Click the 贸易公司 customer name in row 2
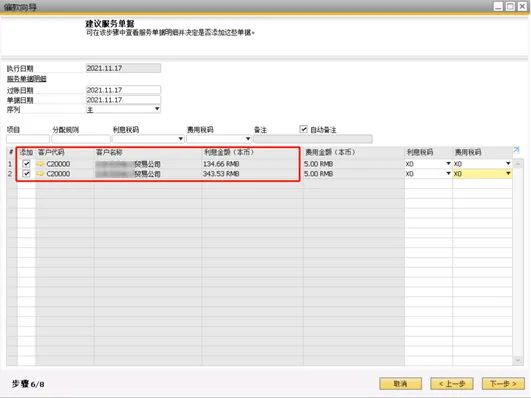531x398 pixels. (x=147, y=174)
